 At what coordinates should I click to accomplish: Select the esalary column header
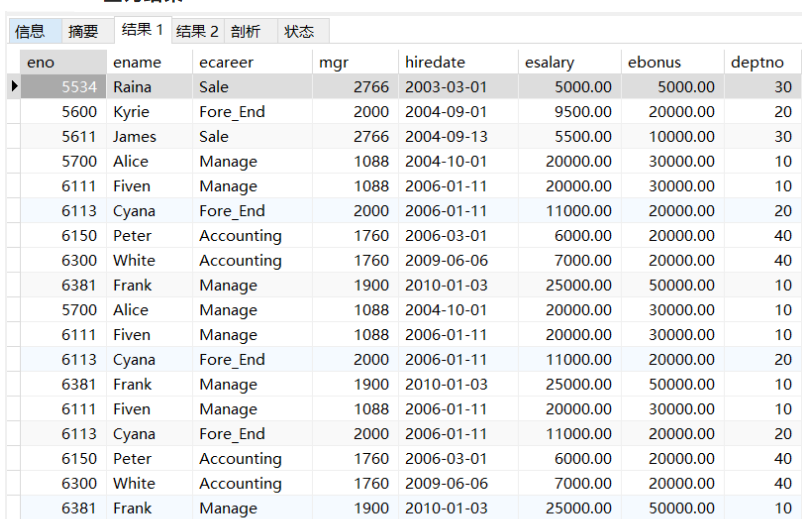click(x=568, y=62)
